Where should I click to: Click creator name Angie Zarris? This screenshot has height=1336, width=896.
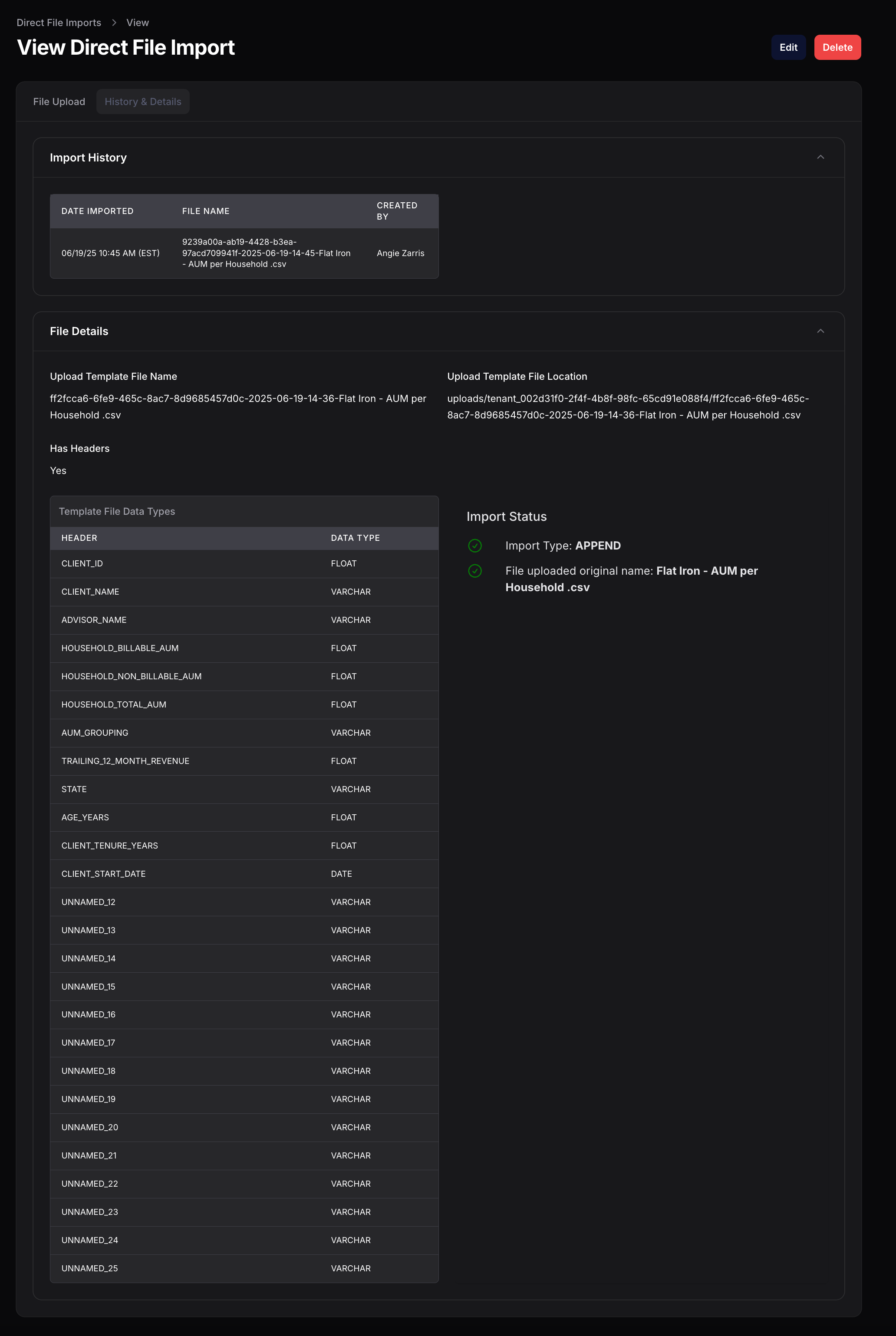coord(400,253)
